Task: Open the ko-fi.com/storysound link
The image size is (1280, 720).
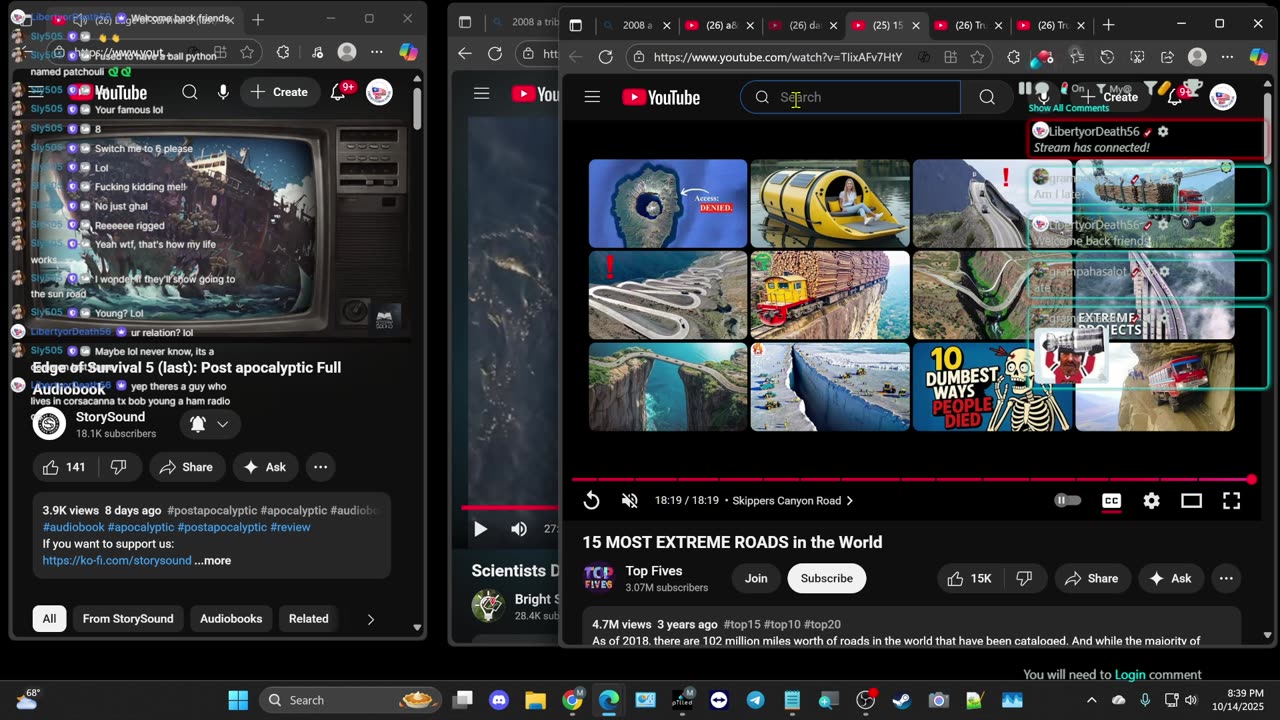Action: (117, 561)
